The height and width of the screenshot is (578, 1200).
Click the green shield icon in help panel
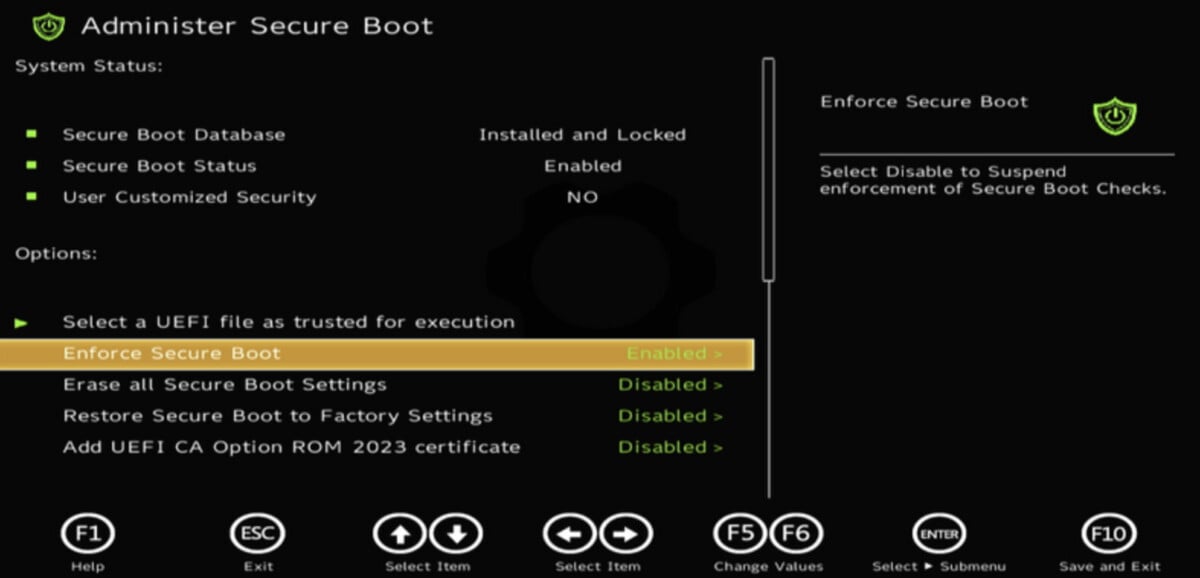1114,117
